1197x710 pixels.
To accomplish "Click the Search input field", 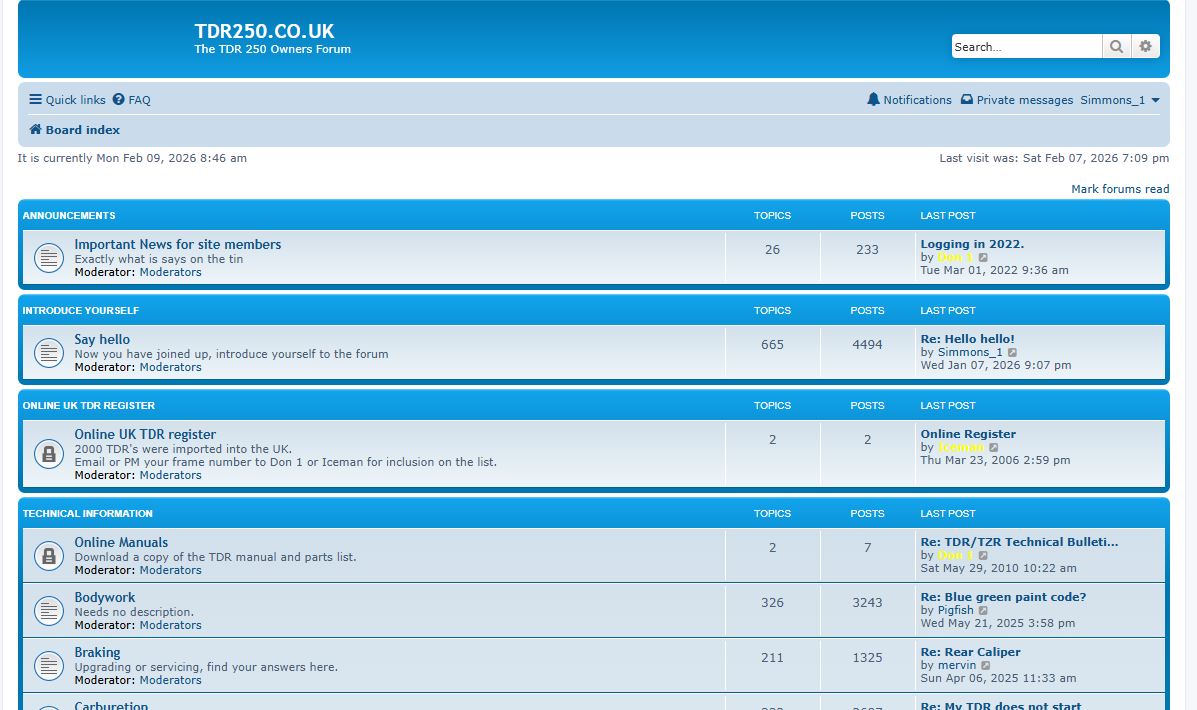I will (1026, 47).
